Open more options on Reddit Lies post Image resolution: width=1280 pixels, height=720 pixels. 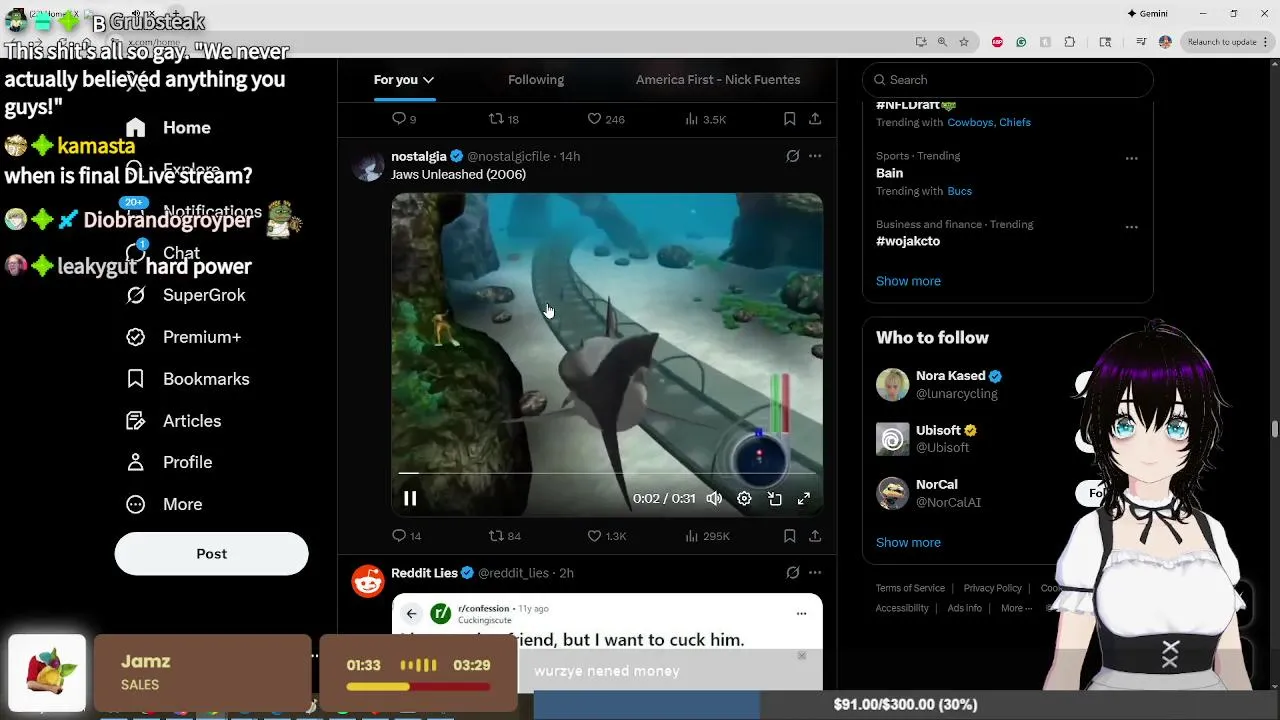tap(815, 573)
